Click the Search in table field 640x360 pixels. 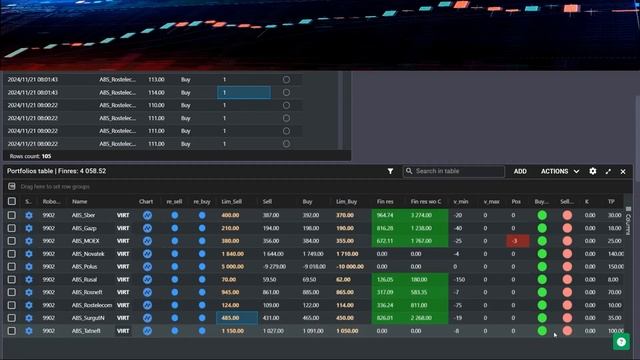(x=454, y=171)
